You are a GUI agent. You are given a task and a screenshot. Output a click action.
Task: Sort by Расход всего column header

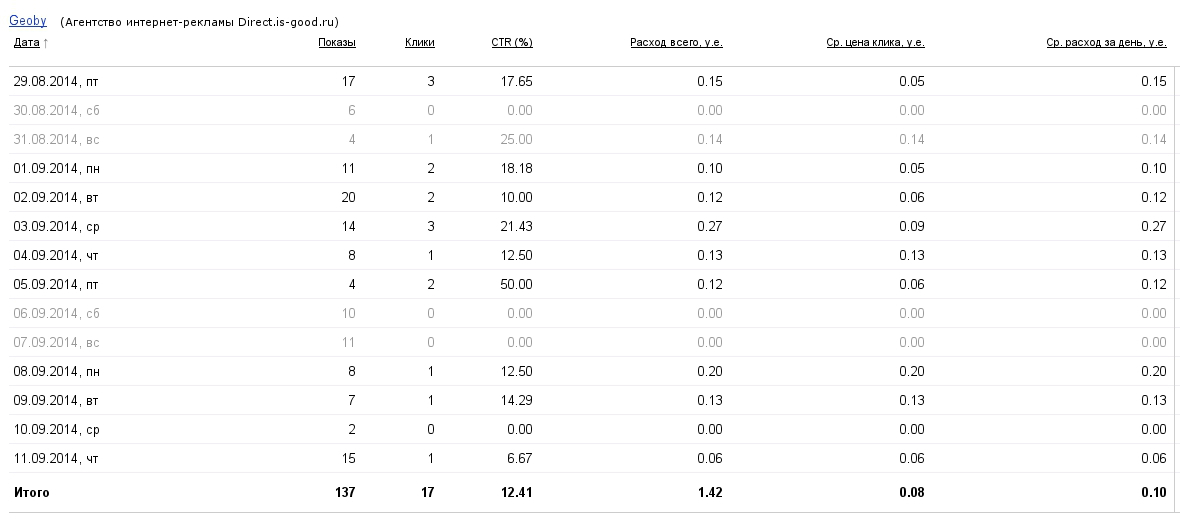[676, 42]
